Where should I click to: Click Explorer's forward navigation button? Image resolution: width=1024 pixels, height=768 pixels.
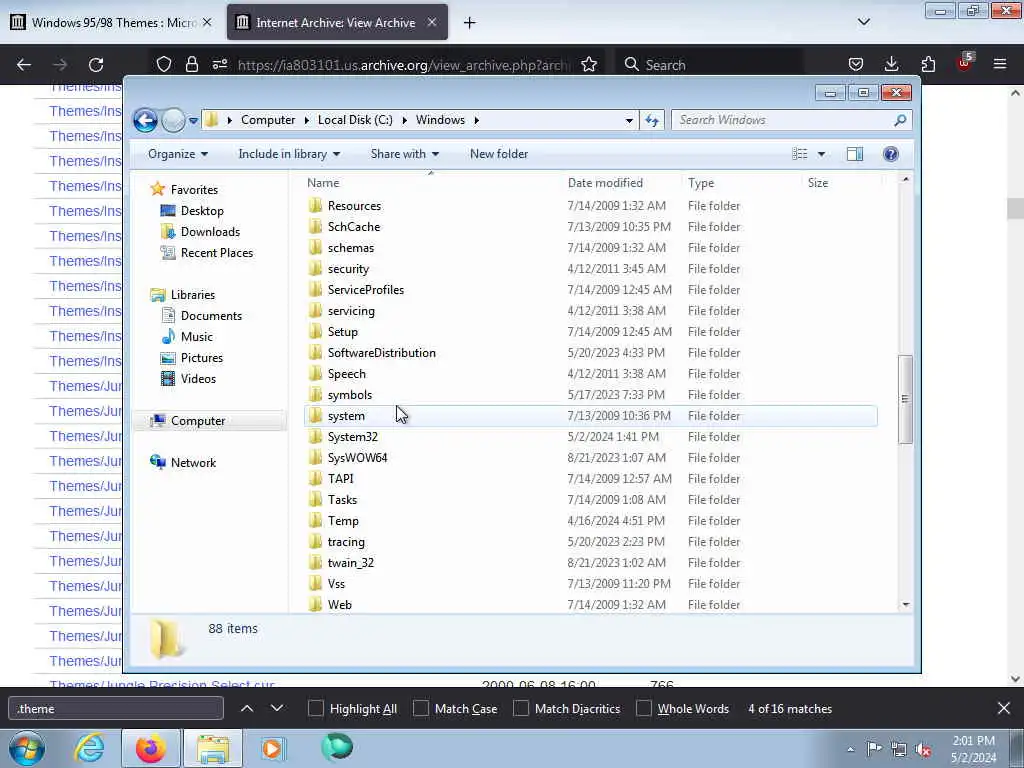pyautogui.click(x=173, y=120)
